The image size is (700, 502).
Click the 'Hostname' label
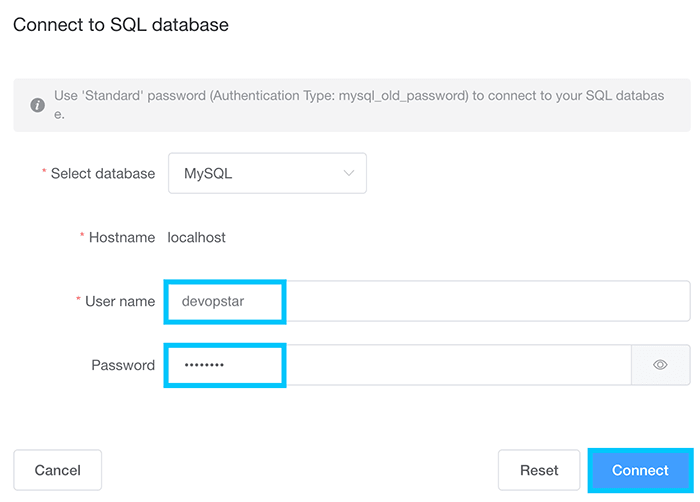click(x=122, y=237)
